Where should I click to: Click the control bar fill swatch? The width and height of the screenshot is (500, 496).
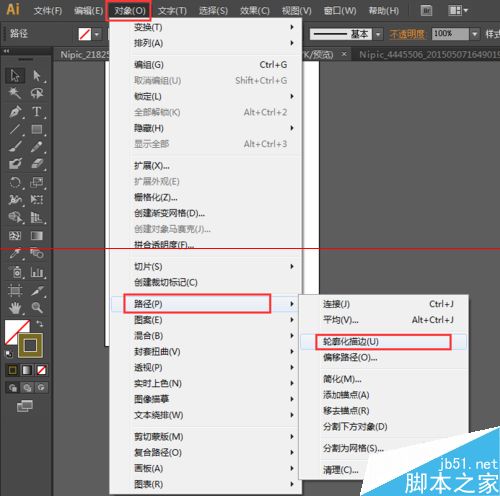[85, 34]
